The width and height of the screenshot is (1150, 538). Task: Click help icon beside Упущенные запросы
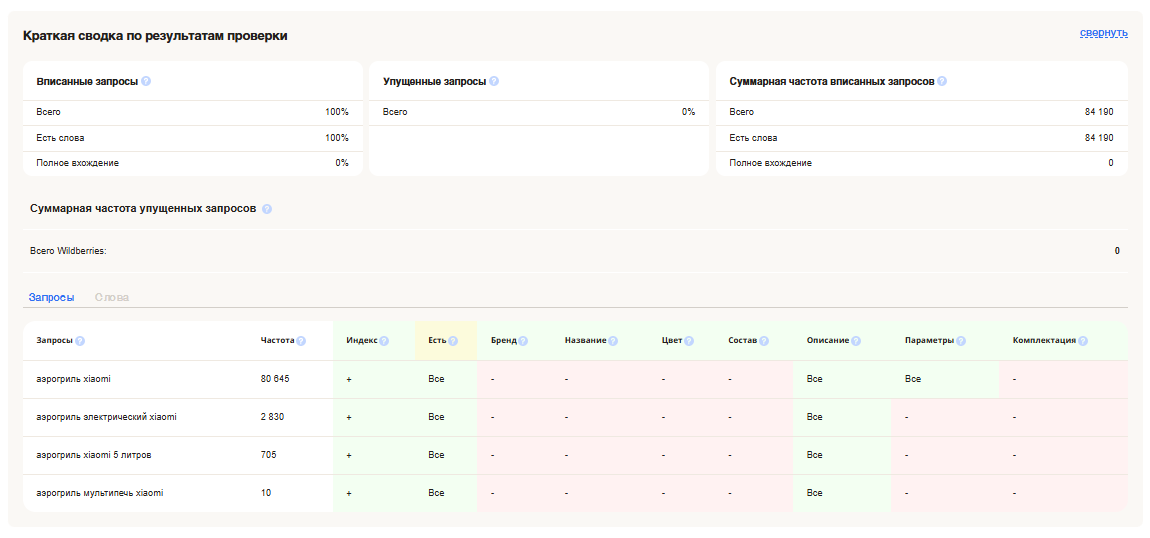coord(494,81)
